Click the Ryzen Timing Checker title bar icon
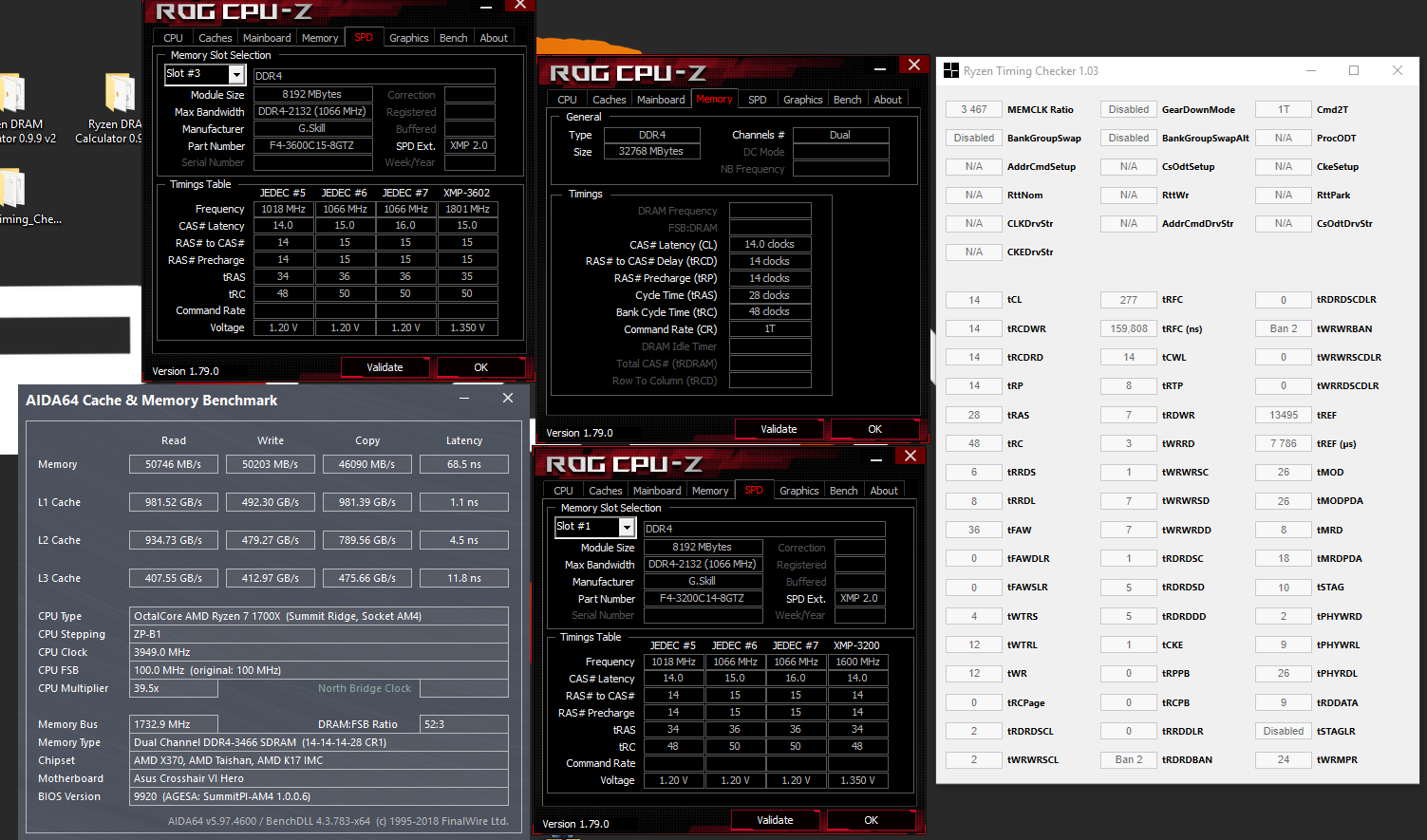 click(x=951, y=71)
